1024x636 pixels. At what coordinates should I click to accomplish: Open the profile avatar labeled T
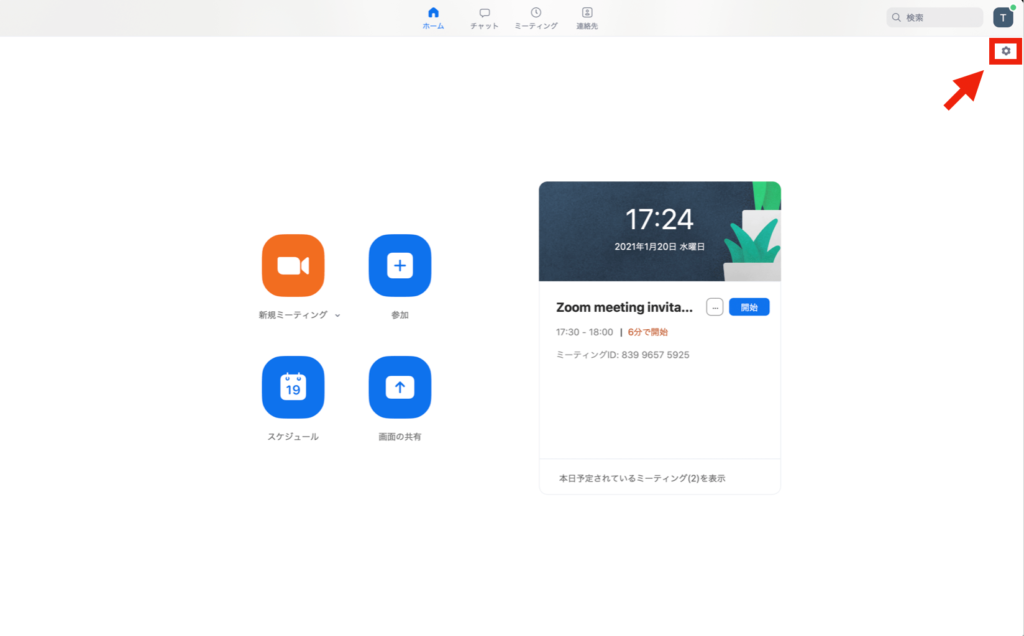click(1002, 17)
